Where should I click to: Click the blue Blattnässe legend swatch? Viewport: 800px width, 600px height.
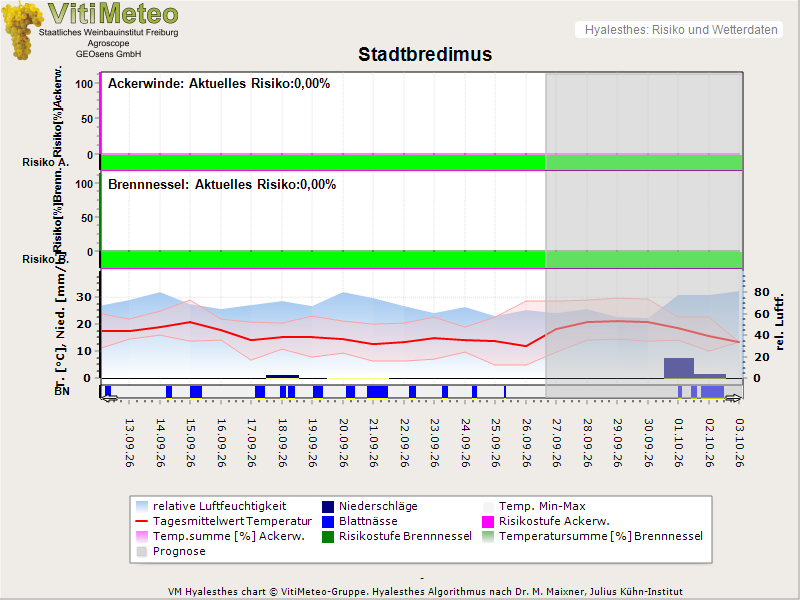[x=328, y=521]
